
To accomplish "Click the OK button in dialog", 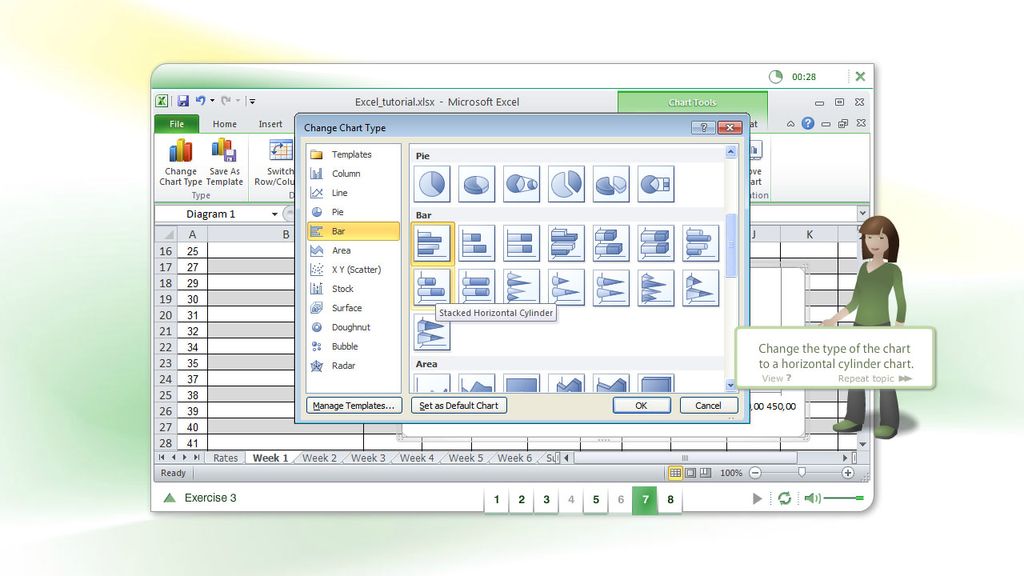I will (641, 406).
